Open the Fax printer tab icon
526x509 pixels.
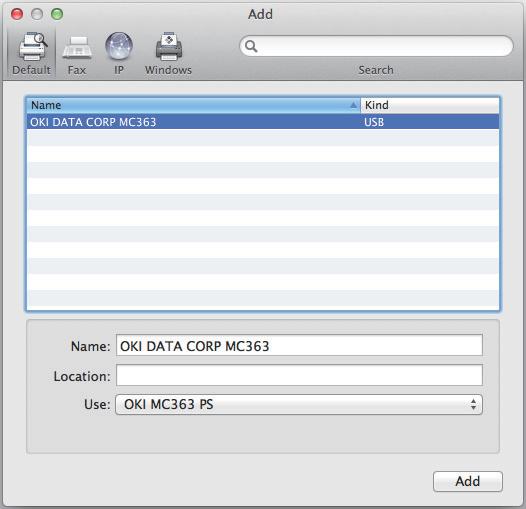(x=77, y=48)
